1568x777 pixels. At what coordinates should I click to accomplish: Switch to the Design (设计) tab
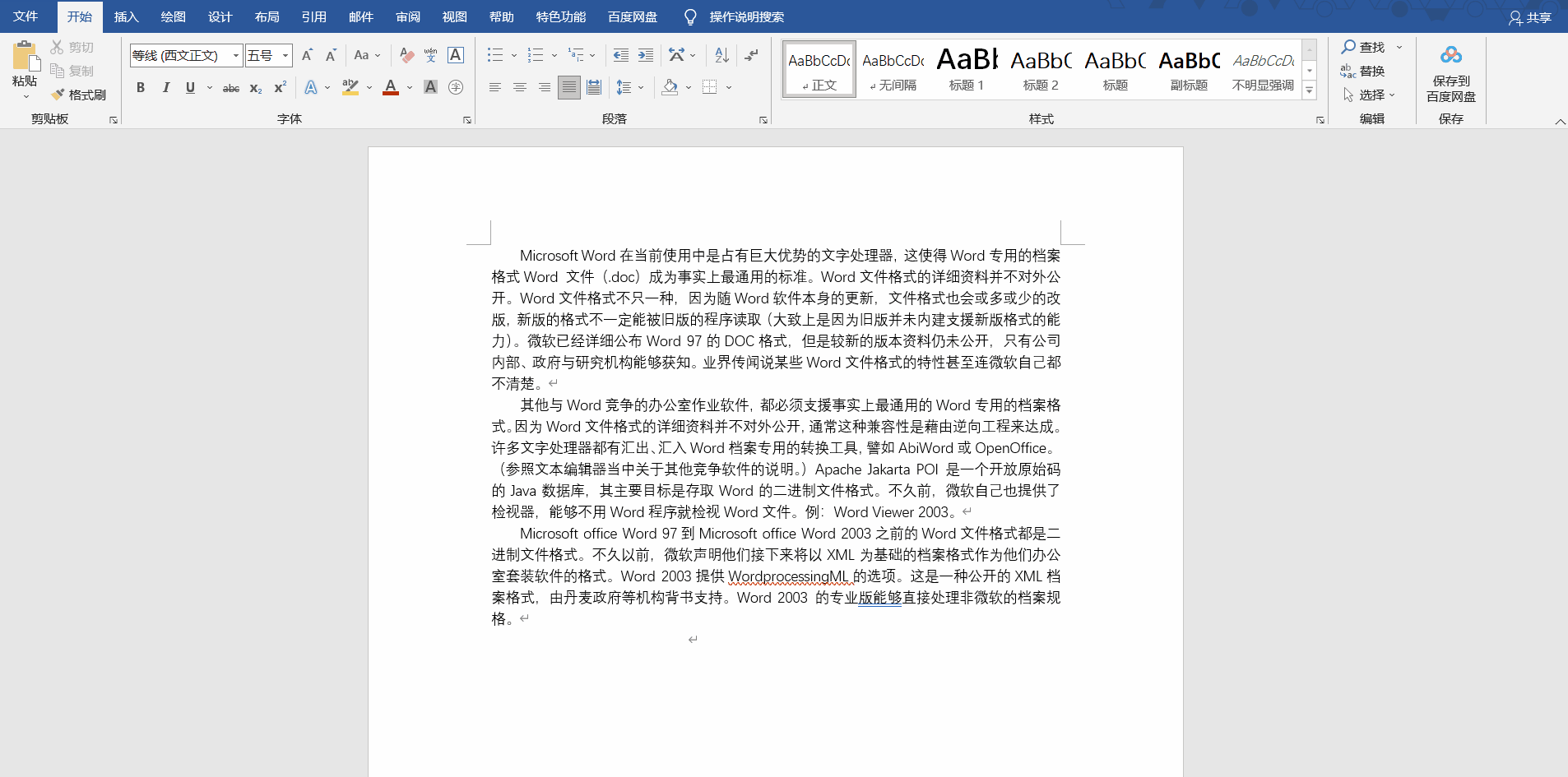(x=220, y=16)
